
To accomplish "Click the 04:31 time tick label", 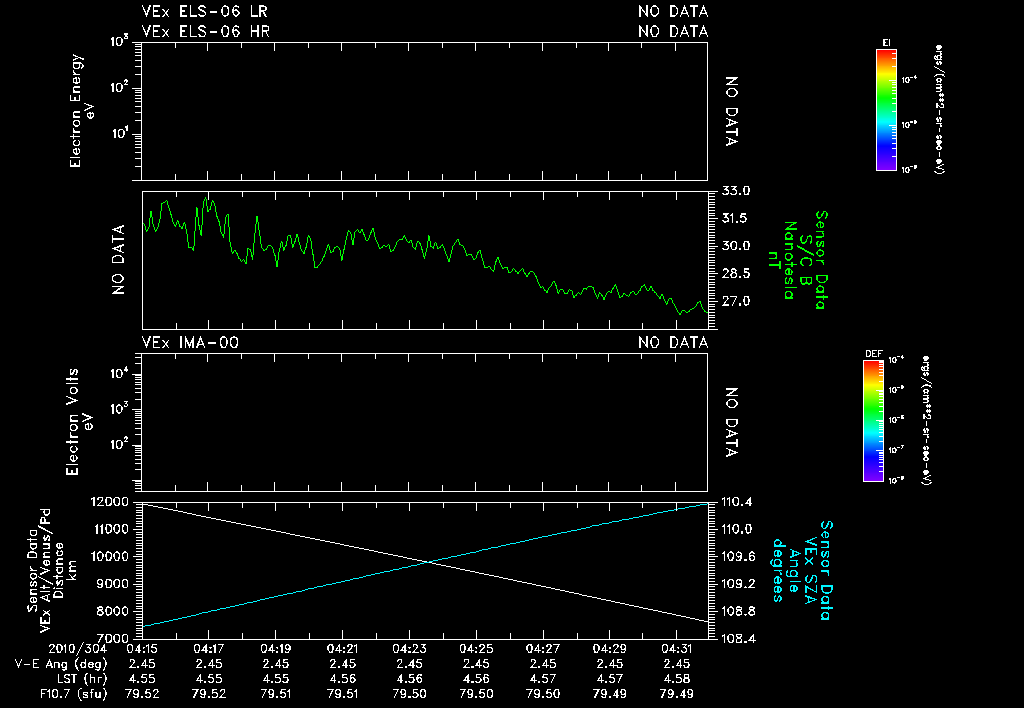I will click(677, 649).
